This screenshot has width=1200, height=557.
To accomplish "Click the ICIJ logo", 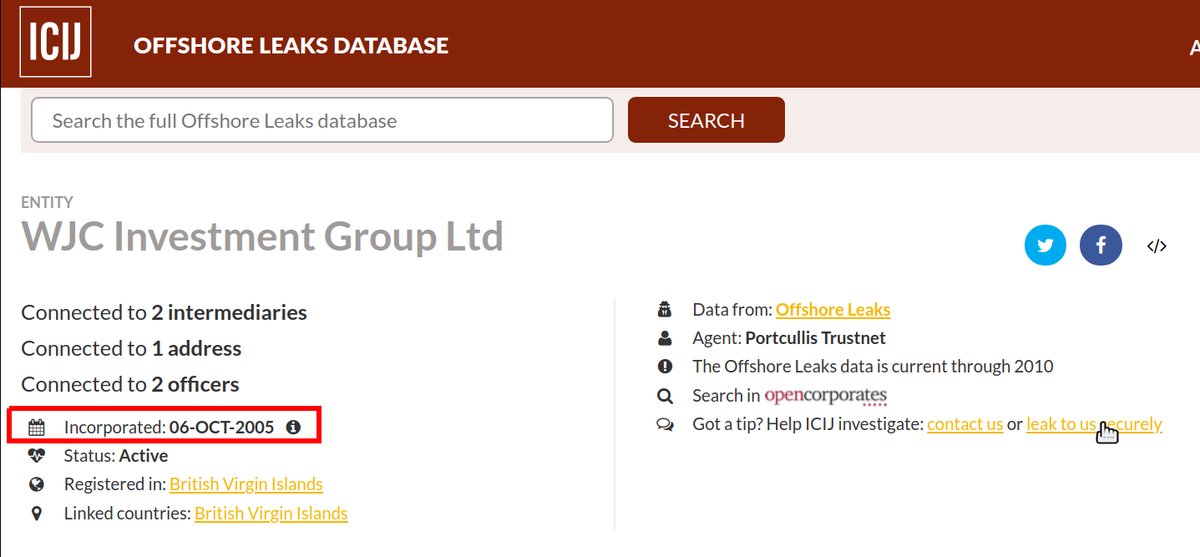I will (x=55, y=42).
